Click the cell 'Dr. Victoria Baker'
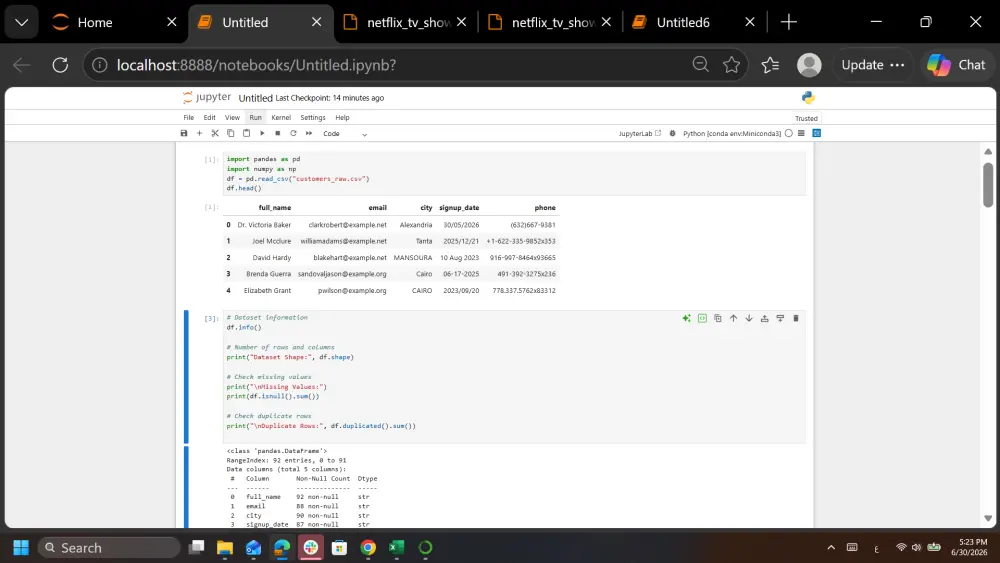This screenshot has width=1000, height=563. pos(264,225)
